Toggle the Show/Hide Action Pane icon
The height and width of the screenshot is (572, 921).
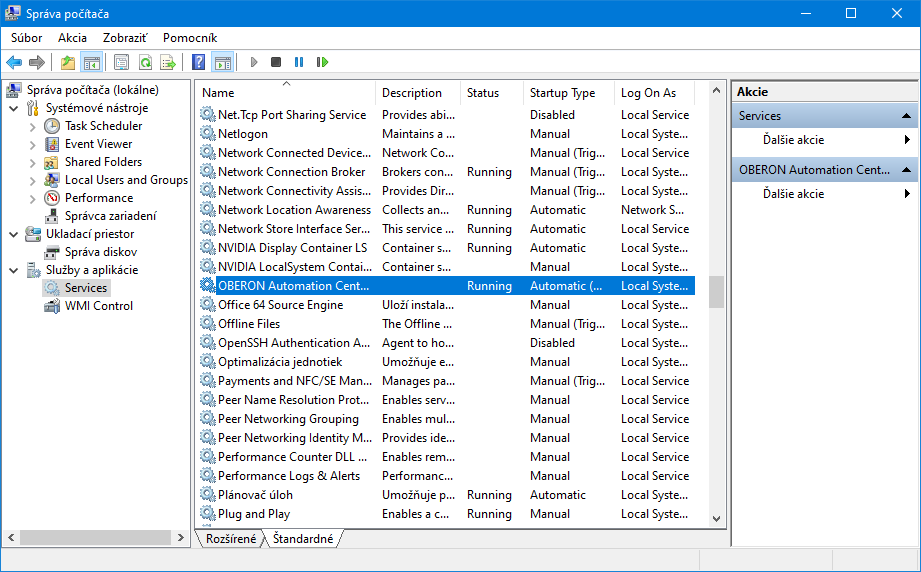click(223, 62)
